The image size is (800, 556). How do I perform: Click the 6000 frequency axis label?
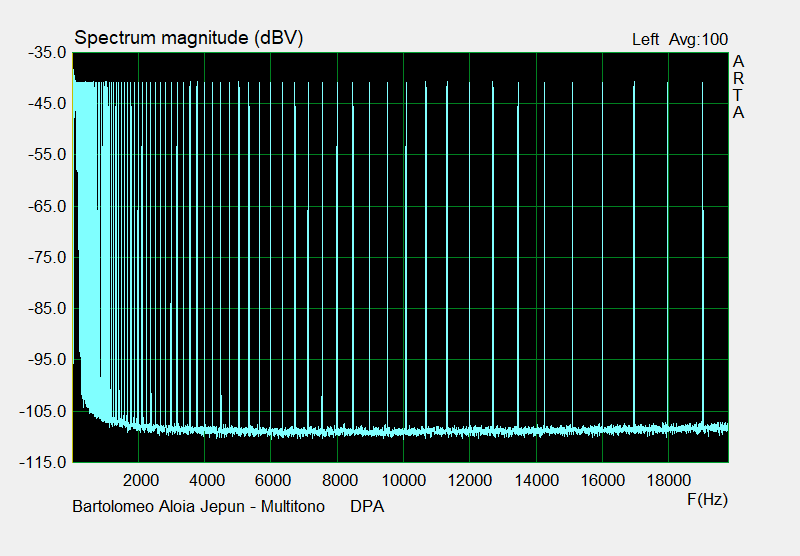click(273, 481)
